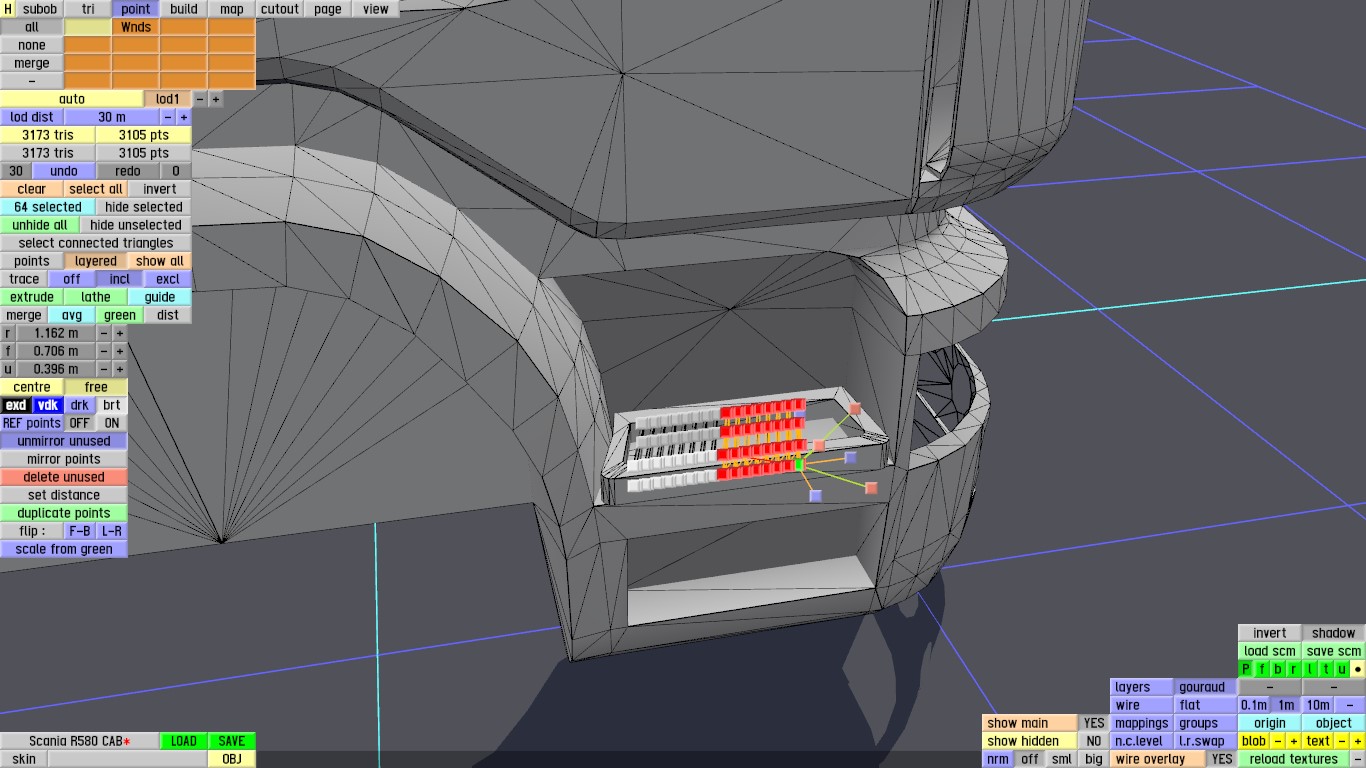The width and height of the screenshot is (1366, 768).
Task: Set grid spacing to 10m
Action: click(1318, 705)
